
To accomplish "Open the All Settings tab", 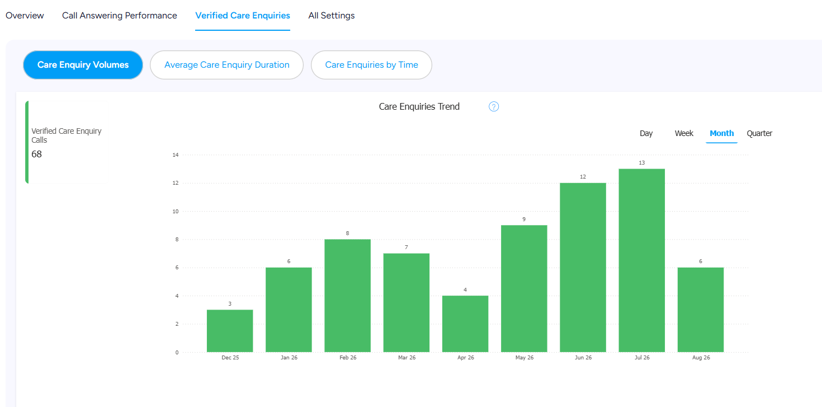I will (x=331, y=16).
